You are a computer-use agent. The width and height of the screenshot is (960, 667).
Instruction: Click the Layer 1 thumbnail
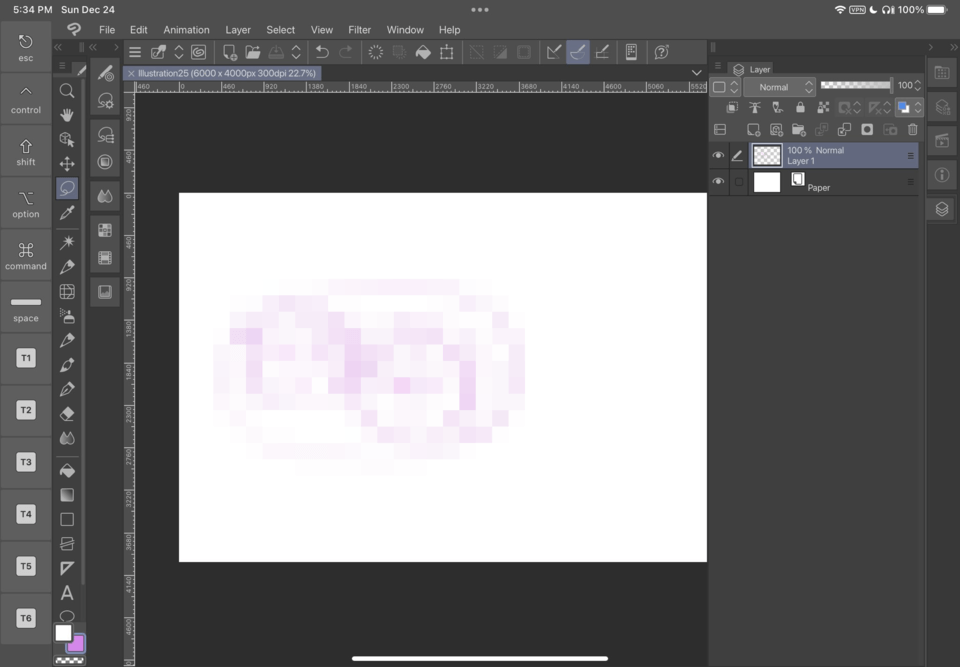tap(767, 156)
